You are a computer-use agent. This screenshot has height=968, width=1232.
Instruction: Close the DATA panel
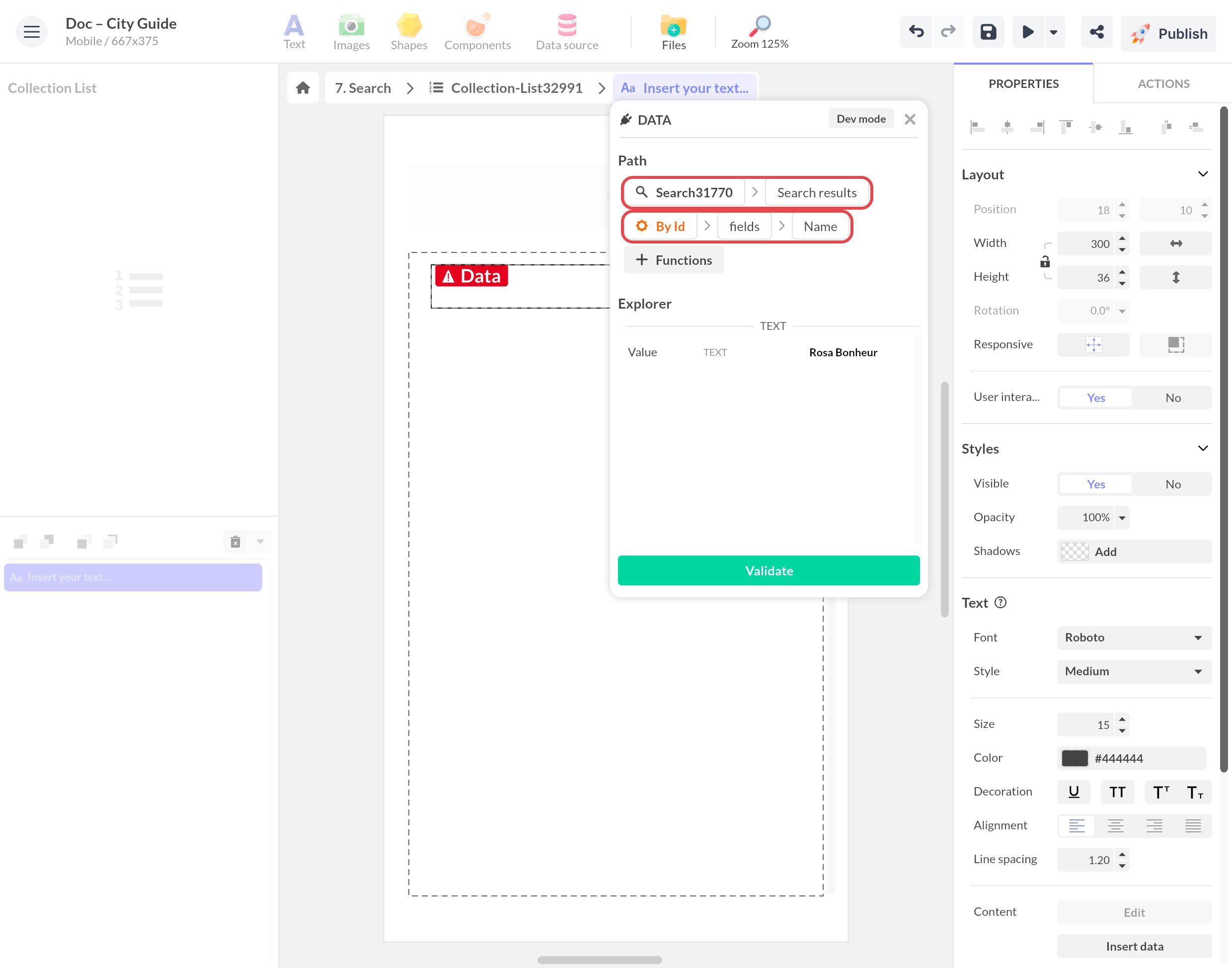coord(910,120)
